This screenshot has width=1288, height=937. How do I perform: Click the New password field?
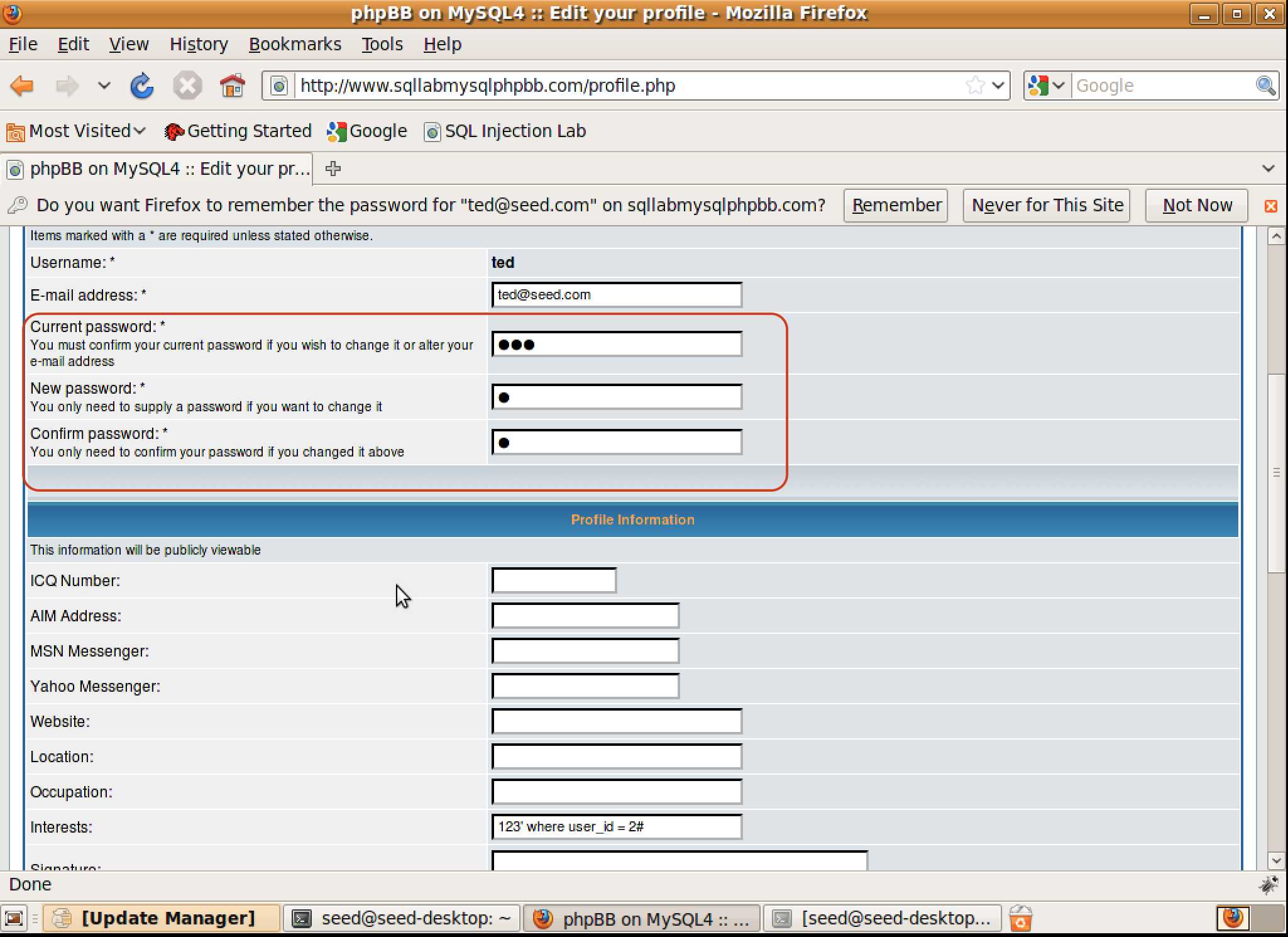click(617, 397)
